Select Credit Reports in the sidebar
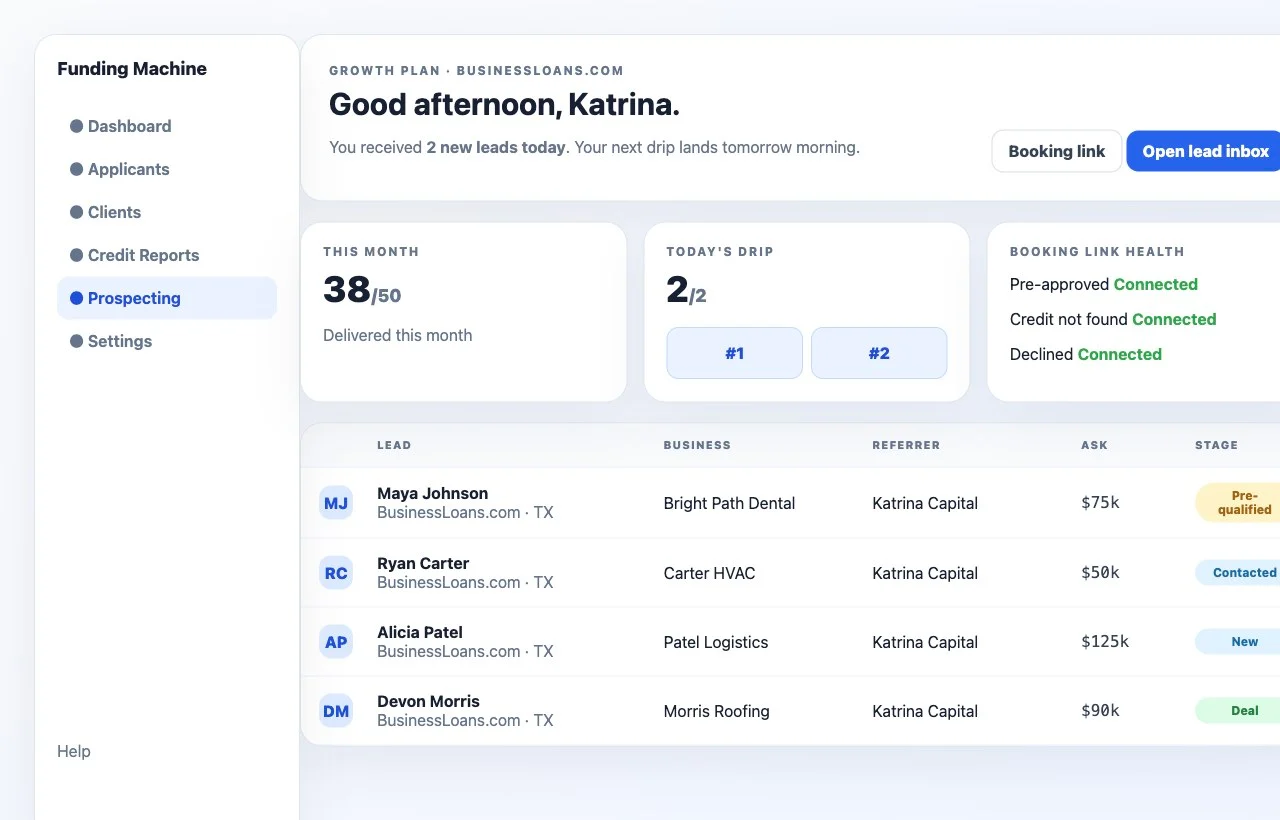 167,255
